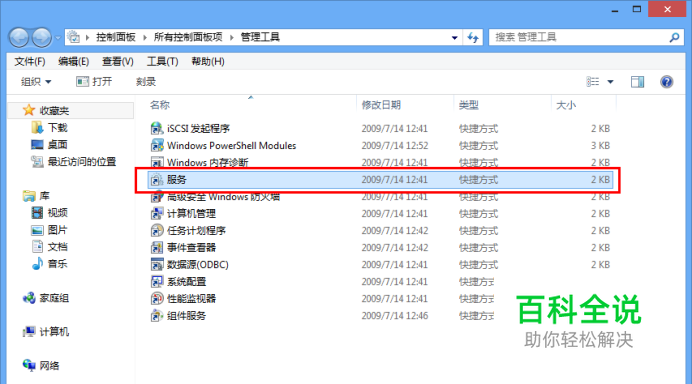This screenshot has height=384, width=692.
Task: Toggle the preview pane
Action: point(637,82)
